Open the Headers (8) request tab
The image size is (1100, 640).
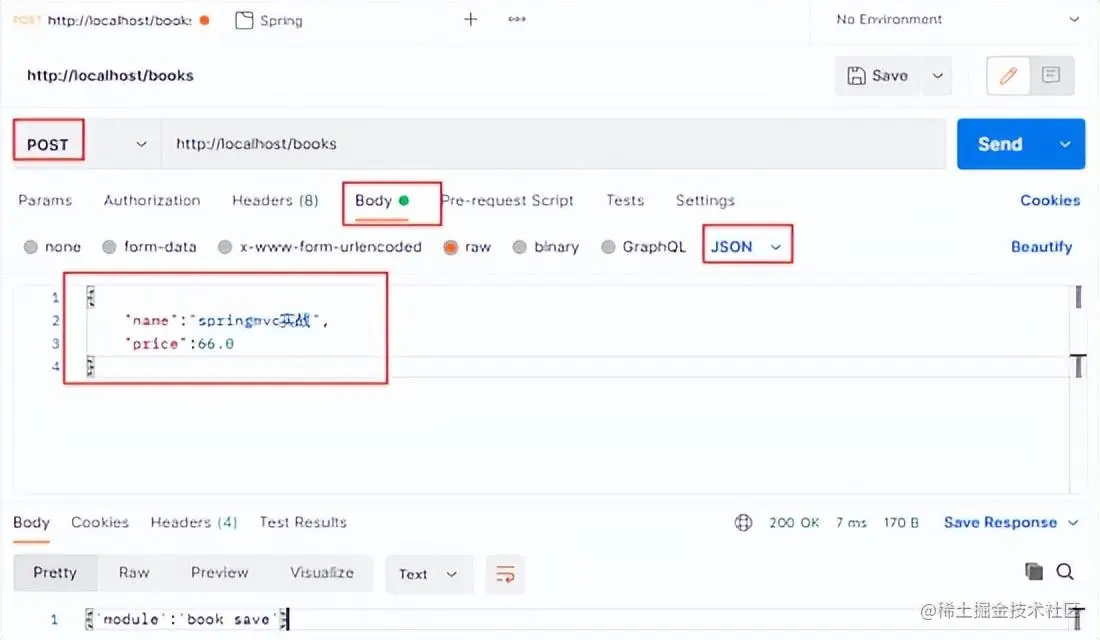(x=275, y=201)
